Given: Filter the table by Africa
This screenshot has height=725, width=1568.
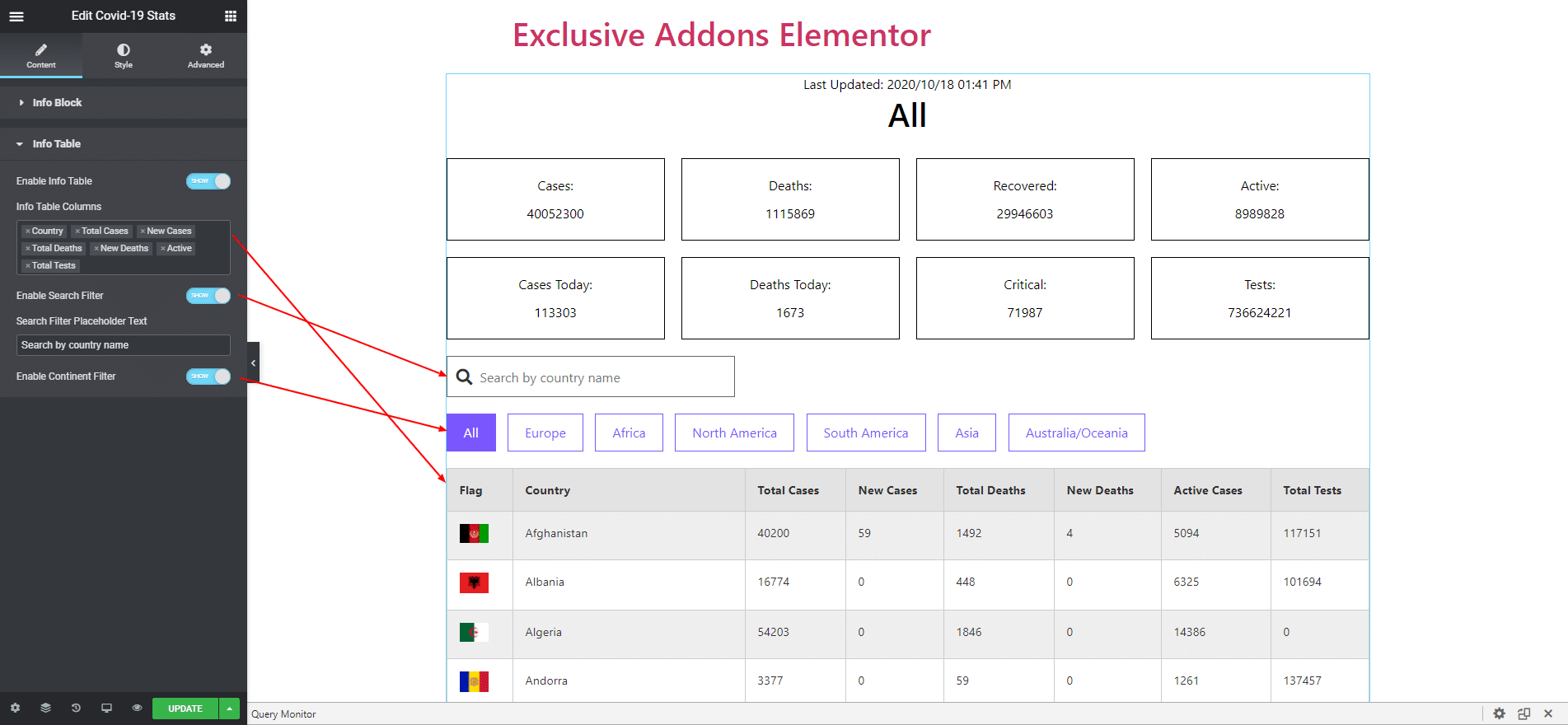Looking at the screenshot, I should [629, 433].
